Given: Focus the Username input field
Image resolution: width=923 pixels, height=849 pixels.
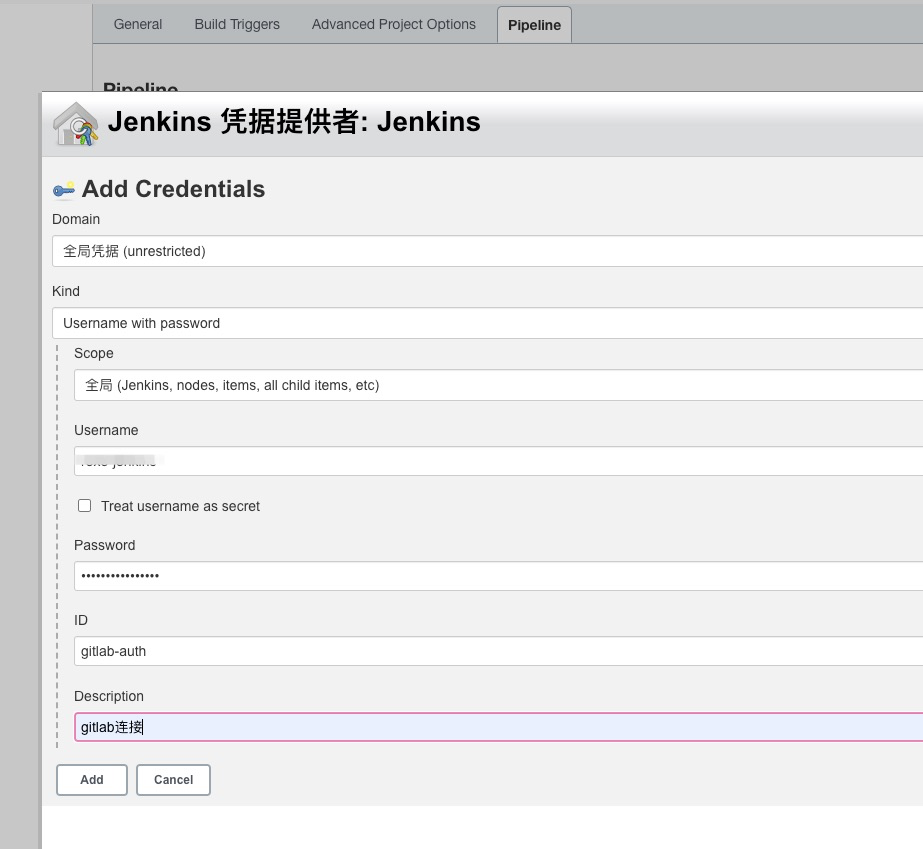Looking at the screenshot, I should tap(498, 461).
